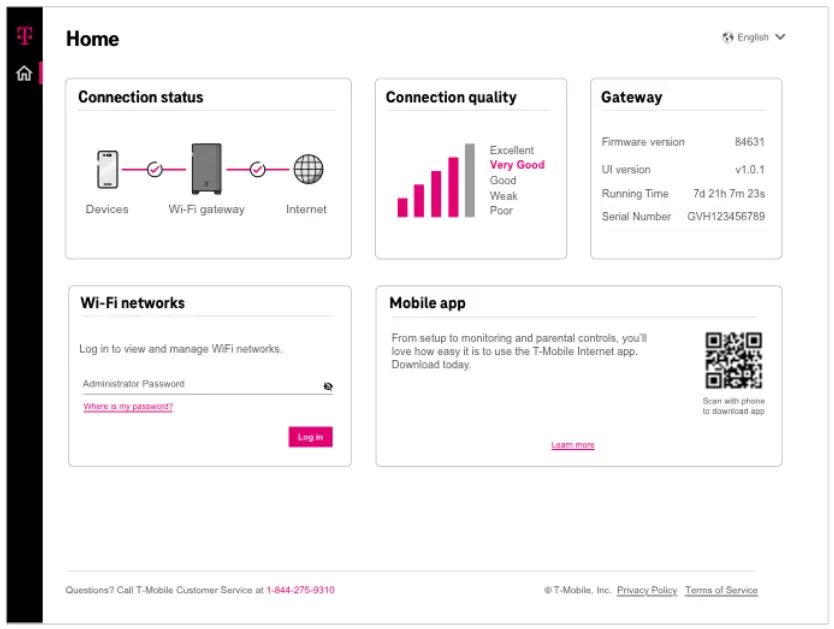Click the checkmark between Devices and Wi-Fi gateway

coord(155,168)
